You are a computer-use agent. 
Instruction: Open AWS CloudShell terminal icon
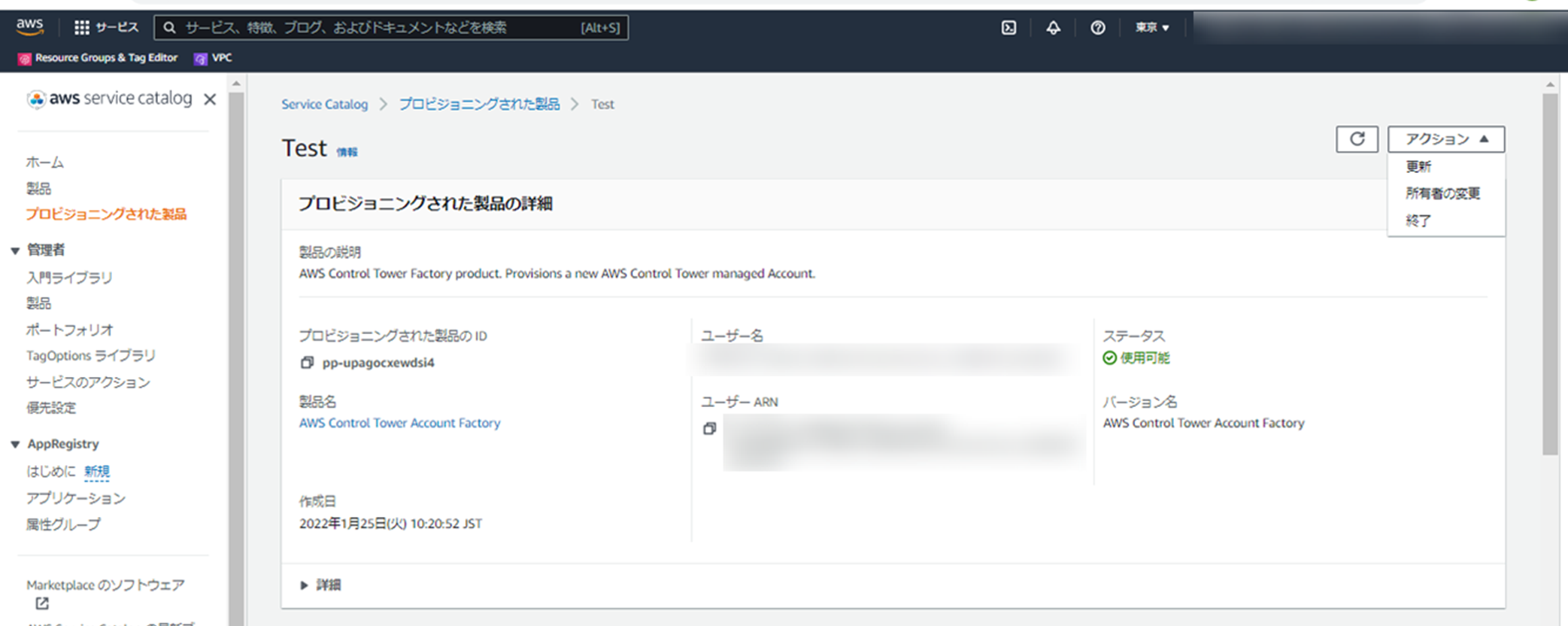1008,28
